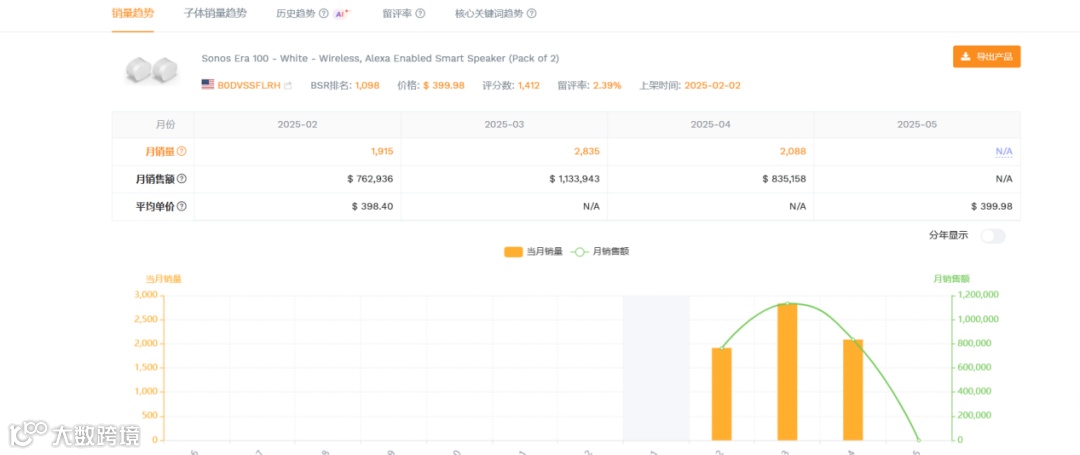Screen dimensions: 1080x455
Task: Open ASIN B0DVSSFLRH link
Action: (x=249, y=85)
